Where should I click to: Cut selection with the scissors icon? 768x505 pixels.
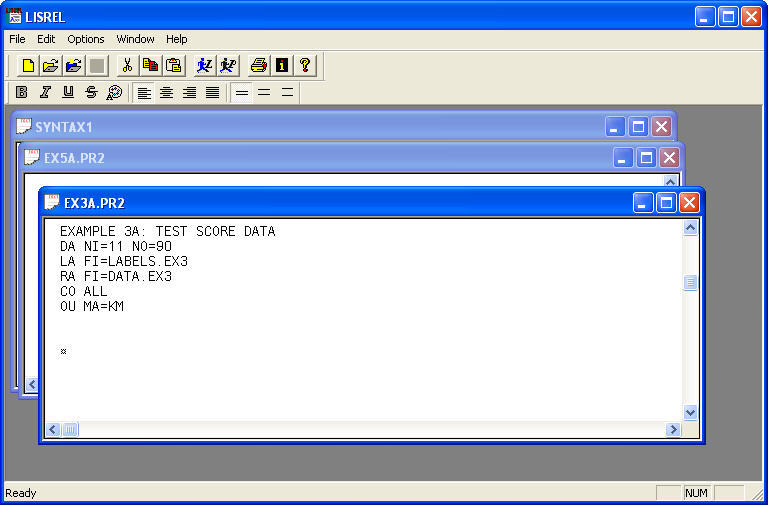pyautogui.click(x=127, y=65)
